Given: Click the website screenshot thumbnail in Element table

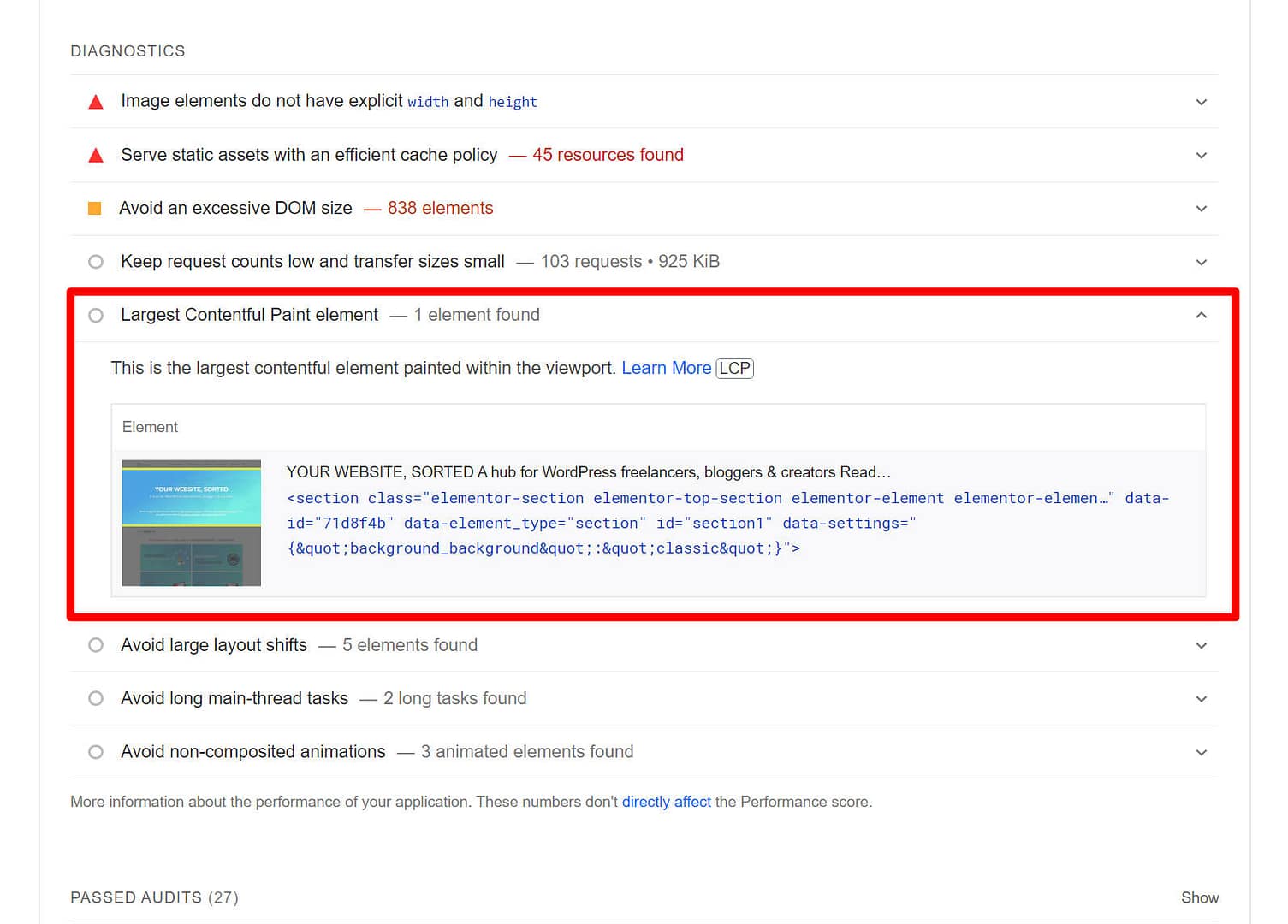Looking at the screenshot, I should [x=190, y=522].
